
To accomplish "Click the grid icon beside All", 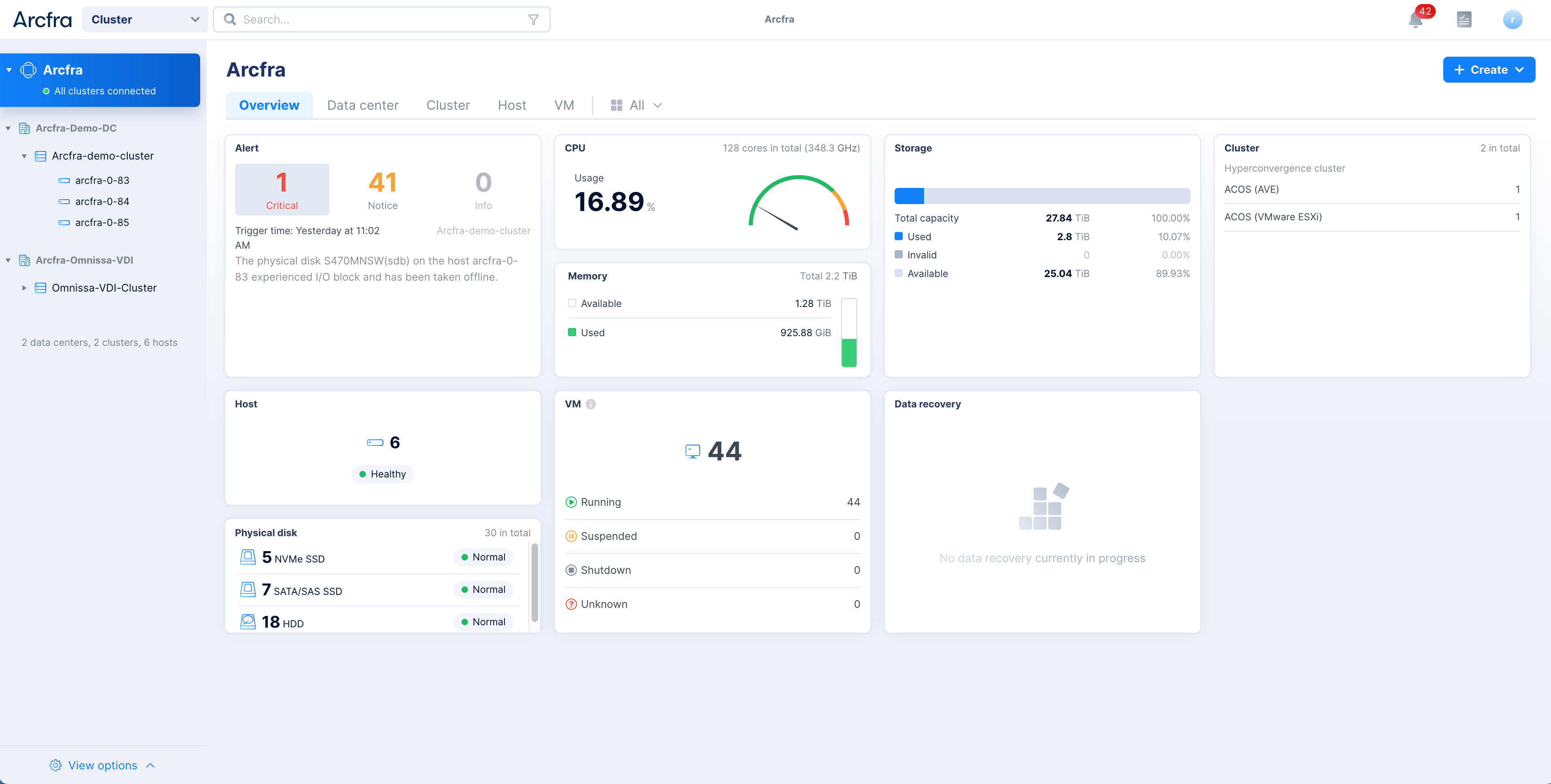I will point(616,105).
